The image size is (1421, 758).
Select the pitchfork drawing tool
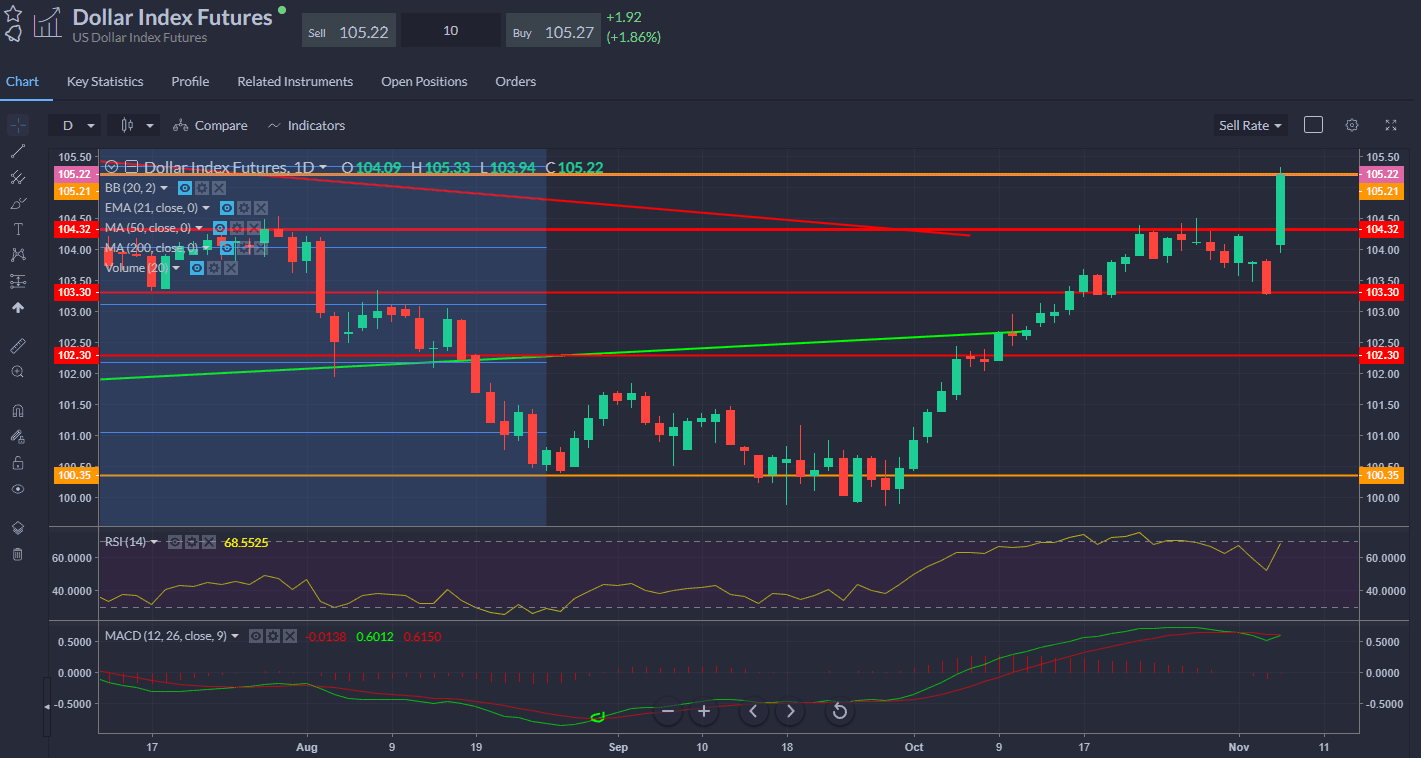pos(18,178)
